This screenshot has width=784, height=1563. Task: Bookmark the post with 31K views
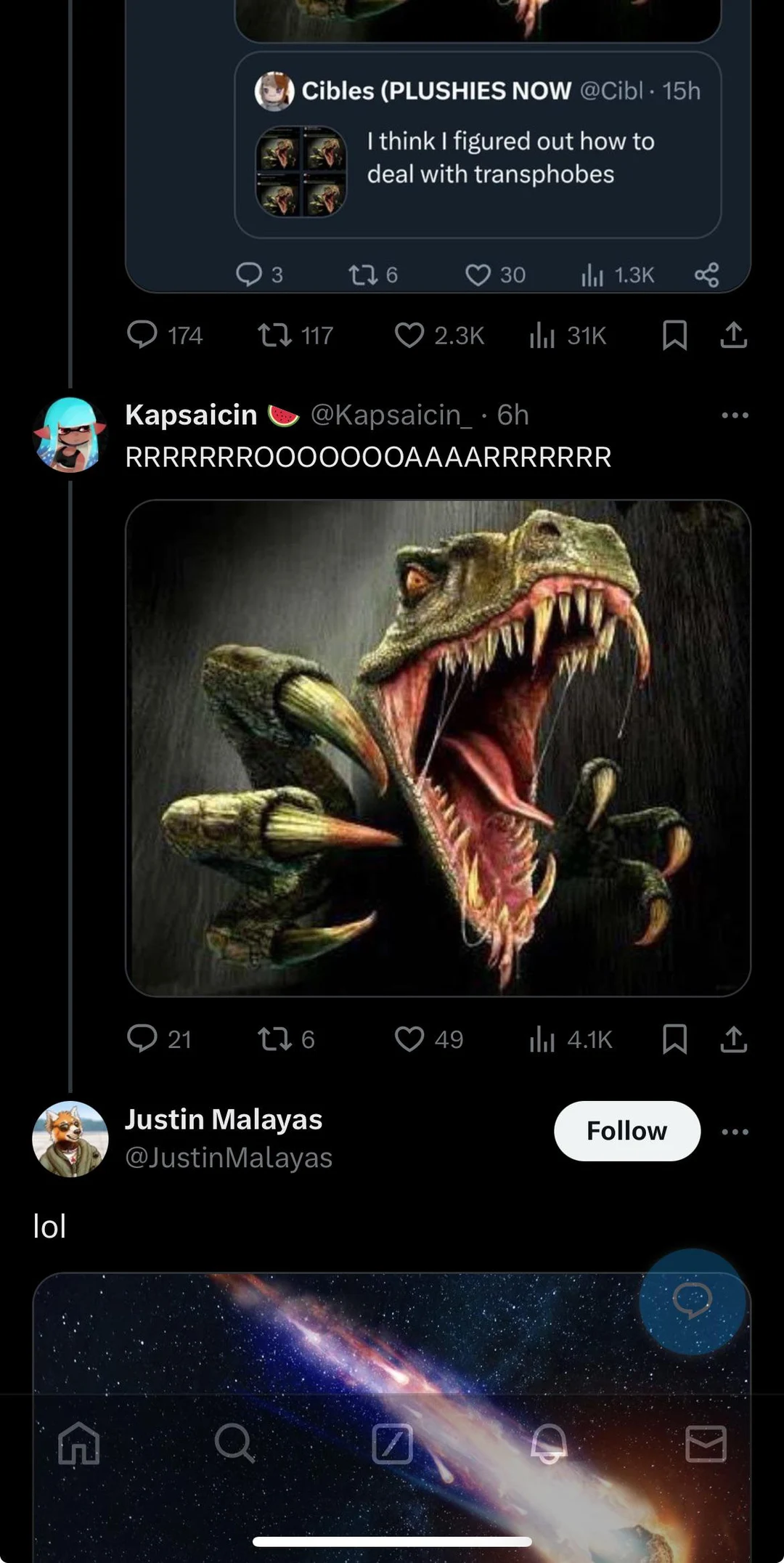coord(674,336)
